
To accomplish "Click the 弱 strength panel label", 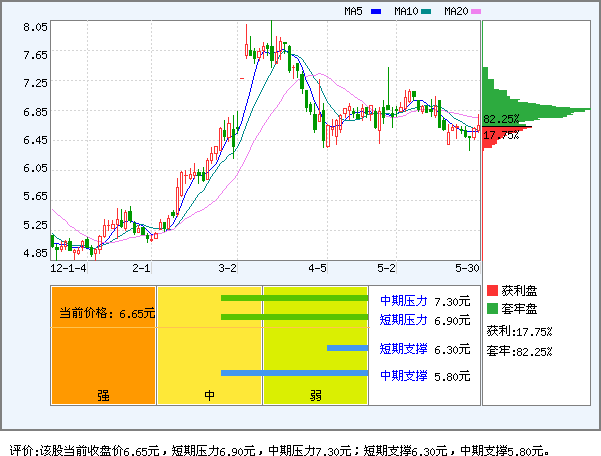I will (x=315, y=395).
